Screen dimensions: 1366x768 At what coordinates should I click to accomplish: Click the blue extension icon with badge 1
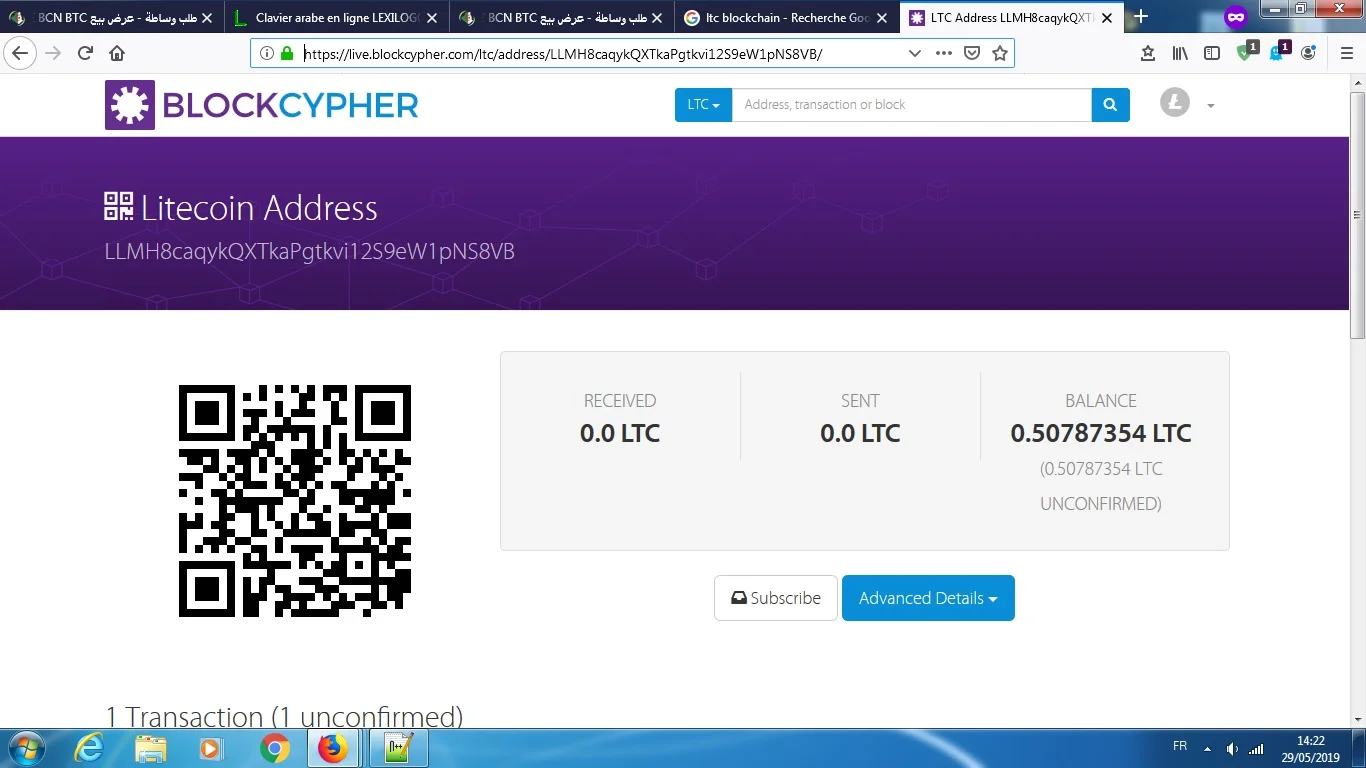click(x=1278, y=51)
